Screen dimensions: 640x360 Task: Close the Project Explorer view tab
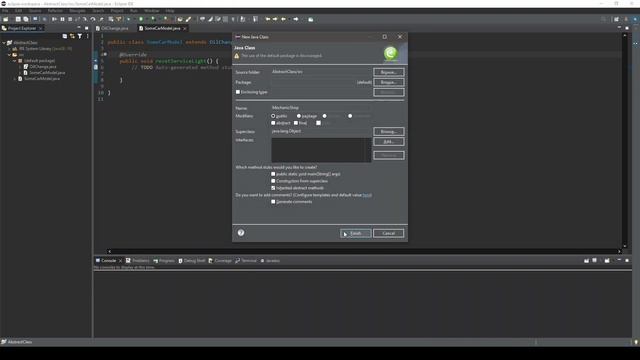40,29
